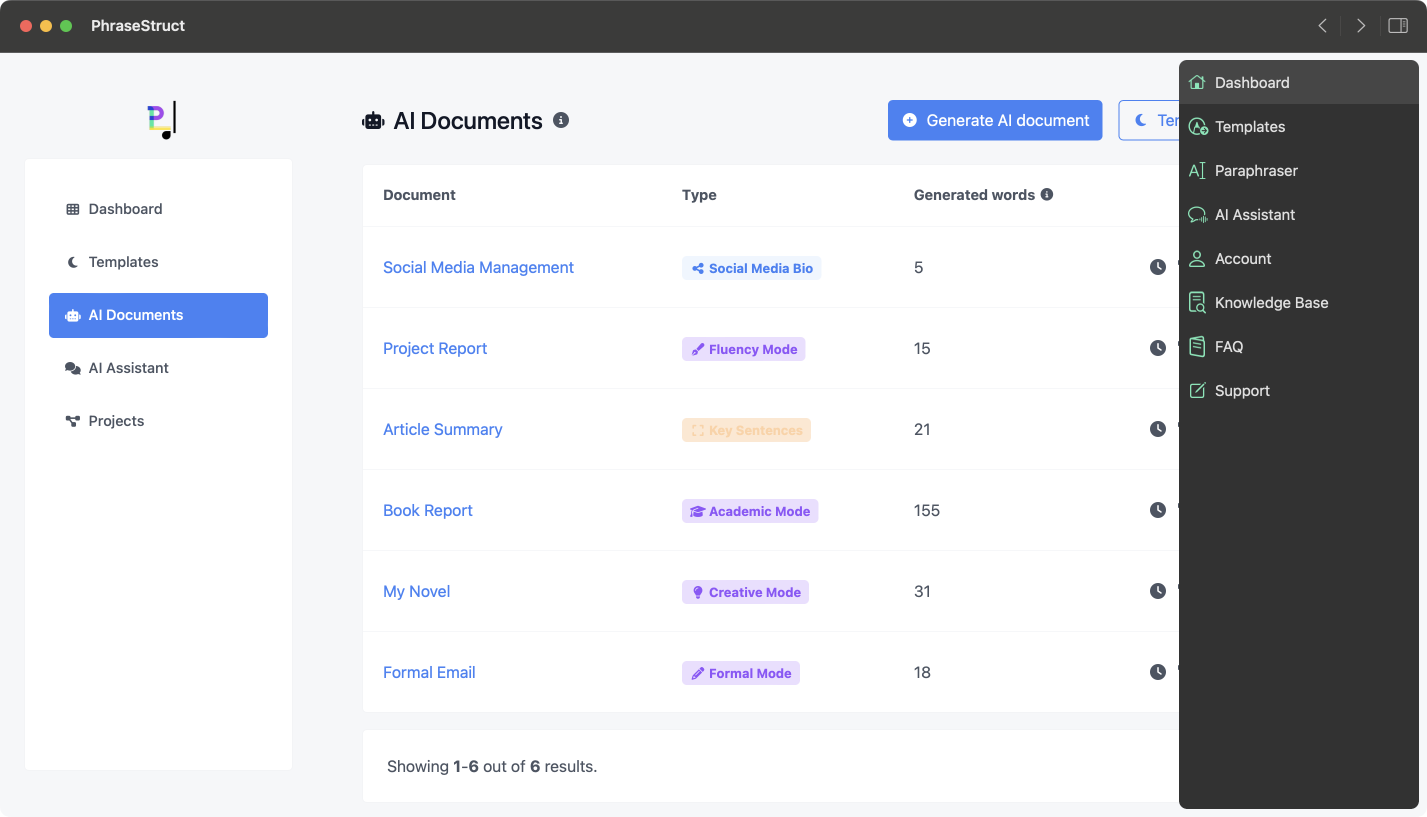
Task: Open the My Novel document link
Action: click(x=416, y=591)
